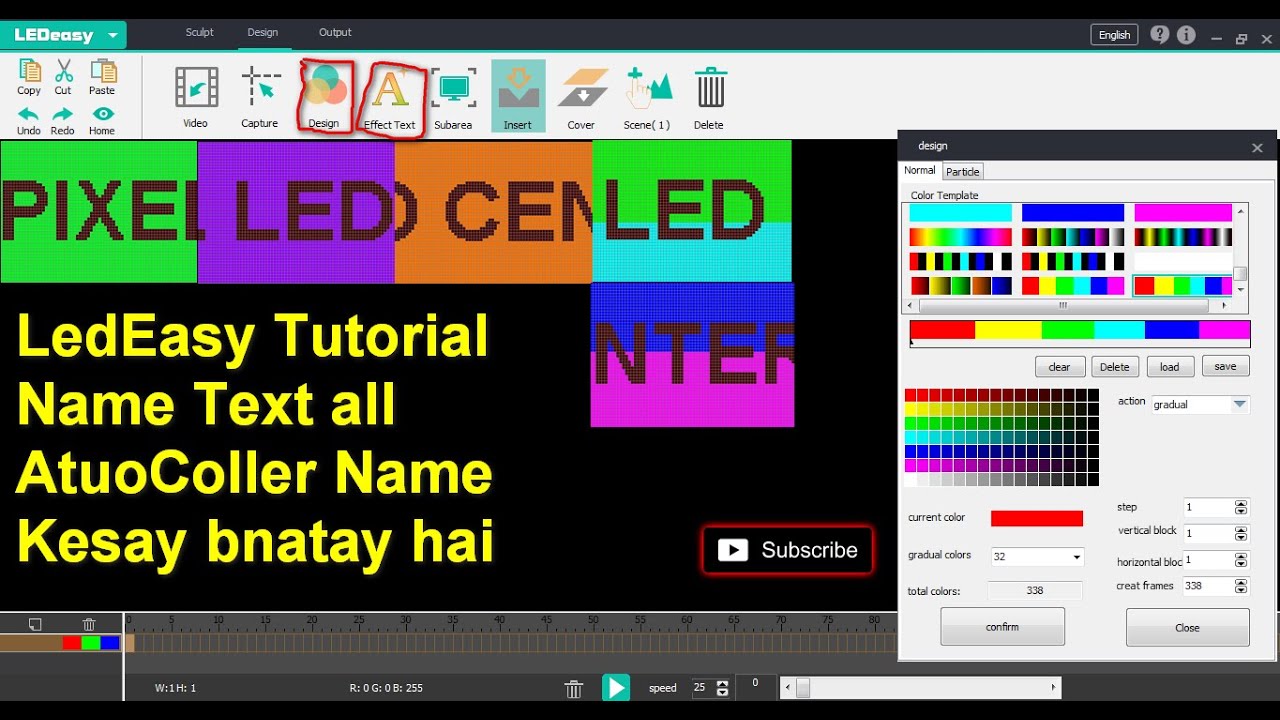Viewport: 1280px width, 720px height.
Task: Open the Video tool
Action: [x=196, y=88]
